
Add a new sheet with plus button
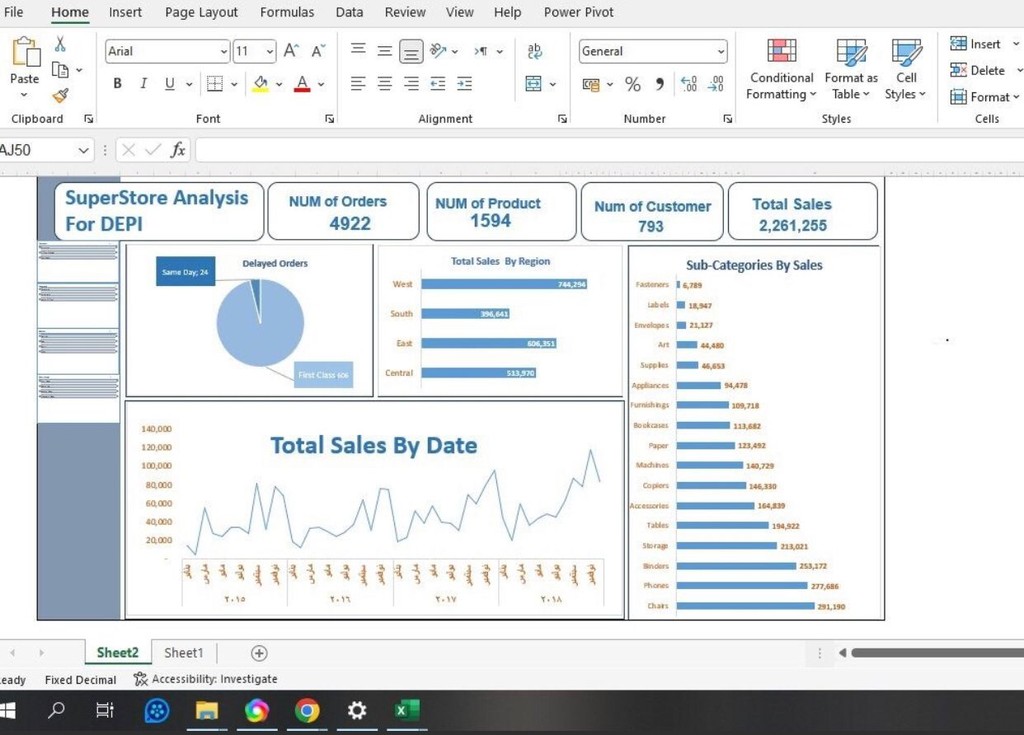pos(259,653)
